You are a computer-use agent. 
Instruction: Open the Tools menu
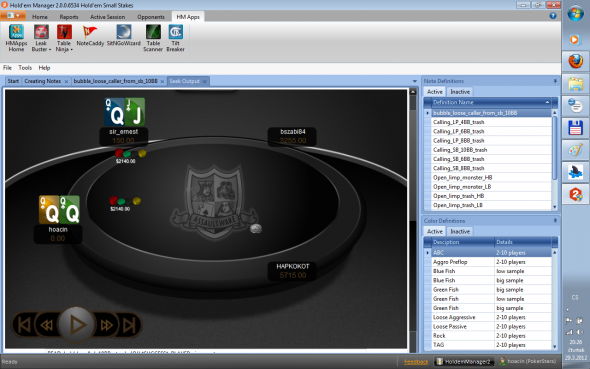tap(25, 68)
